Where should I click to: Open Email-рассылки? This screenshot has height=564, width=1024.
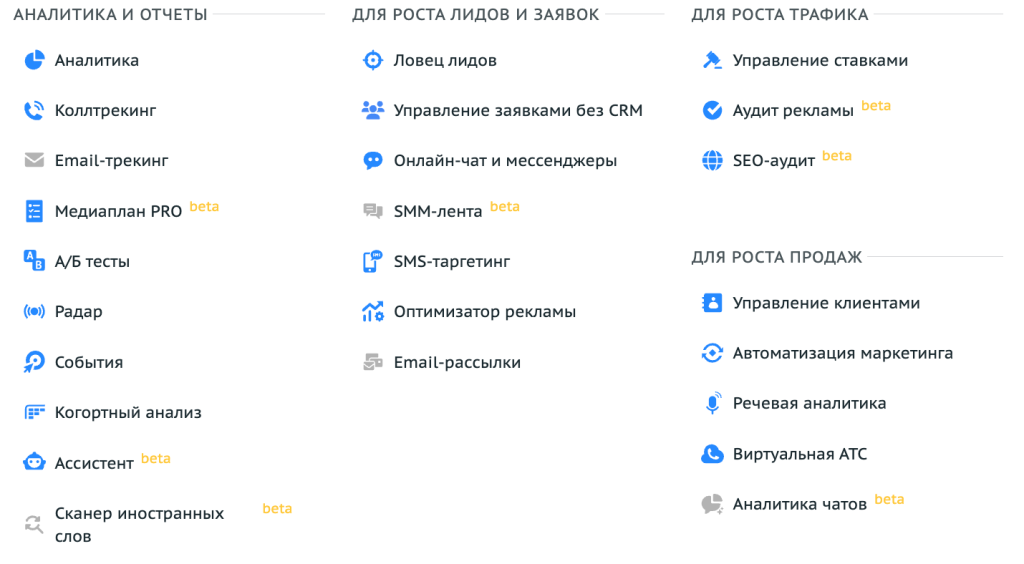click(457, 362)
